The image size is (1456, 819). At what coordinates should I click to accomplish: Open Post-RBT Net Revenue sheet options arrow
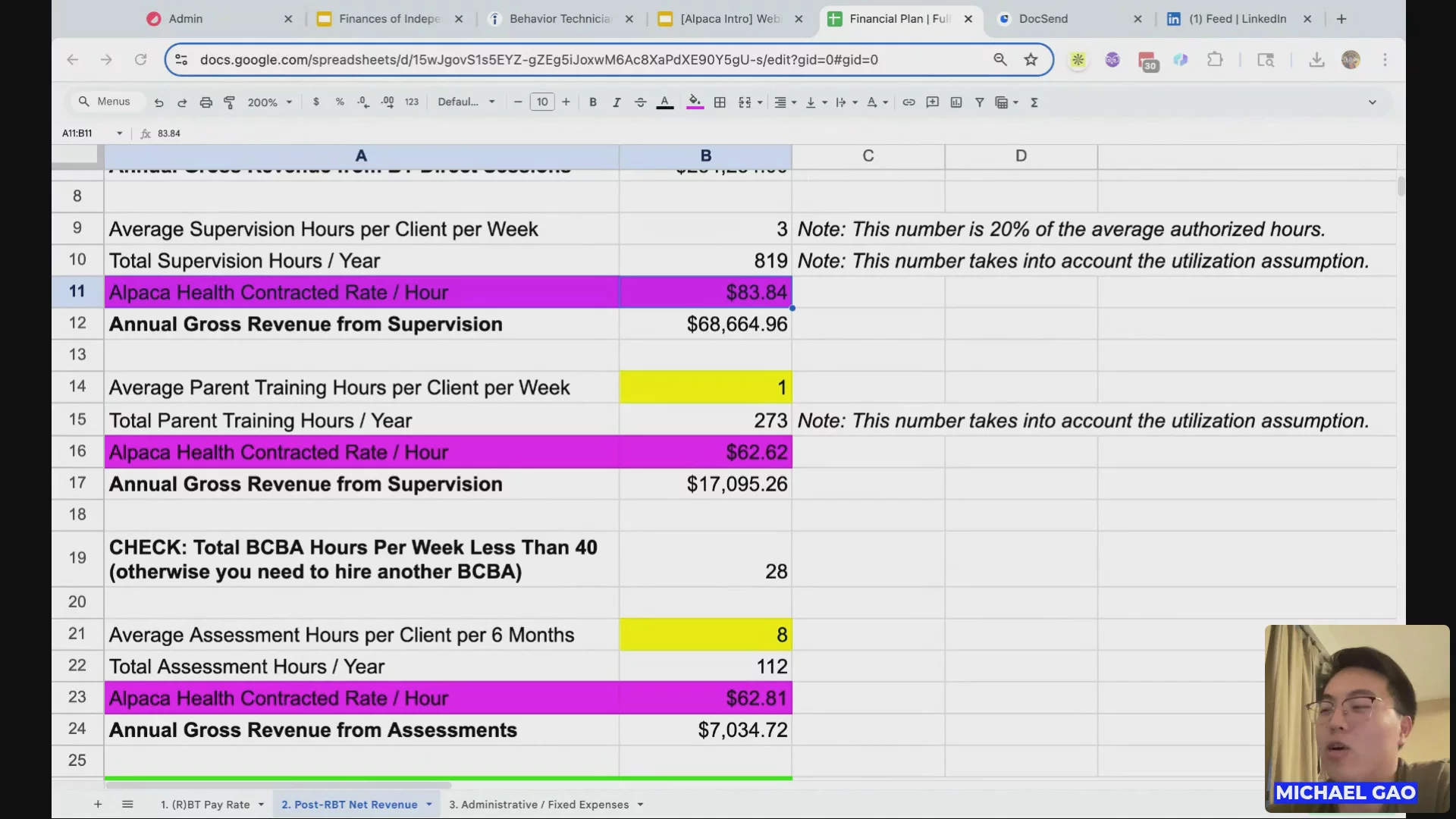tap(429, 805)
